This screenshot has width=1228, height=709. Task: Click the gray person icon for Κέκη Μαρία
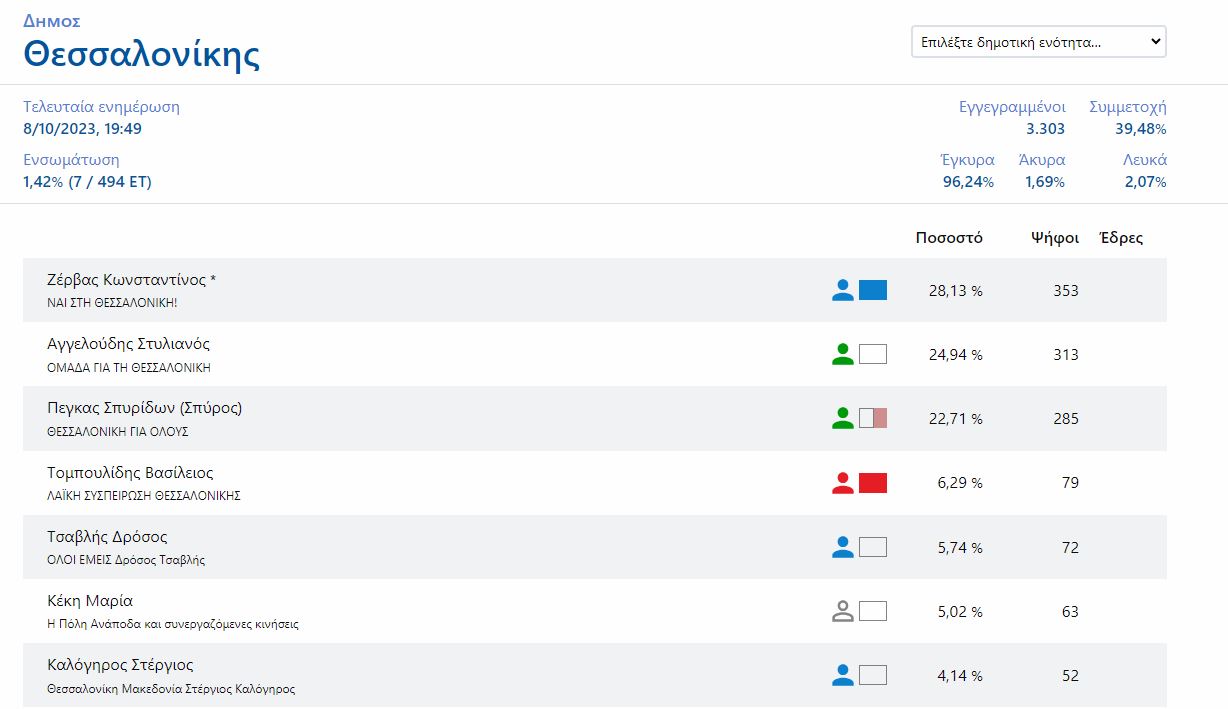843,611
